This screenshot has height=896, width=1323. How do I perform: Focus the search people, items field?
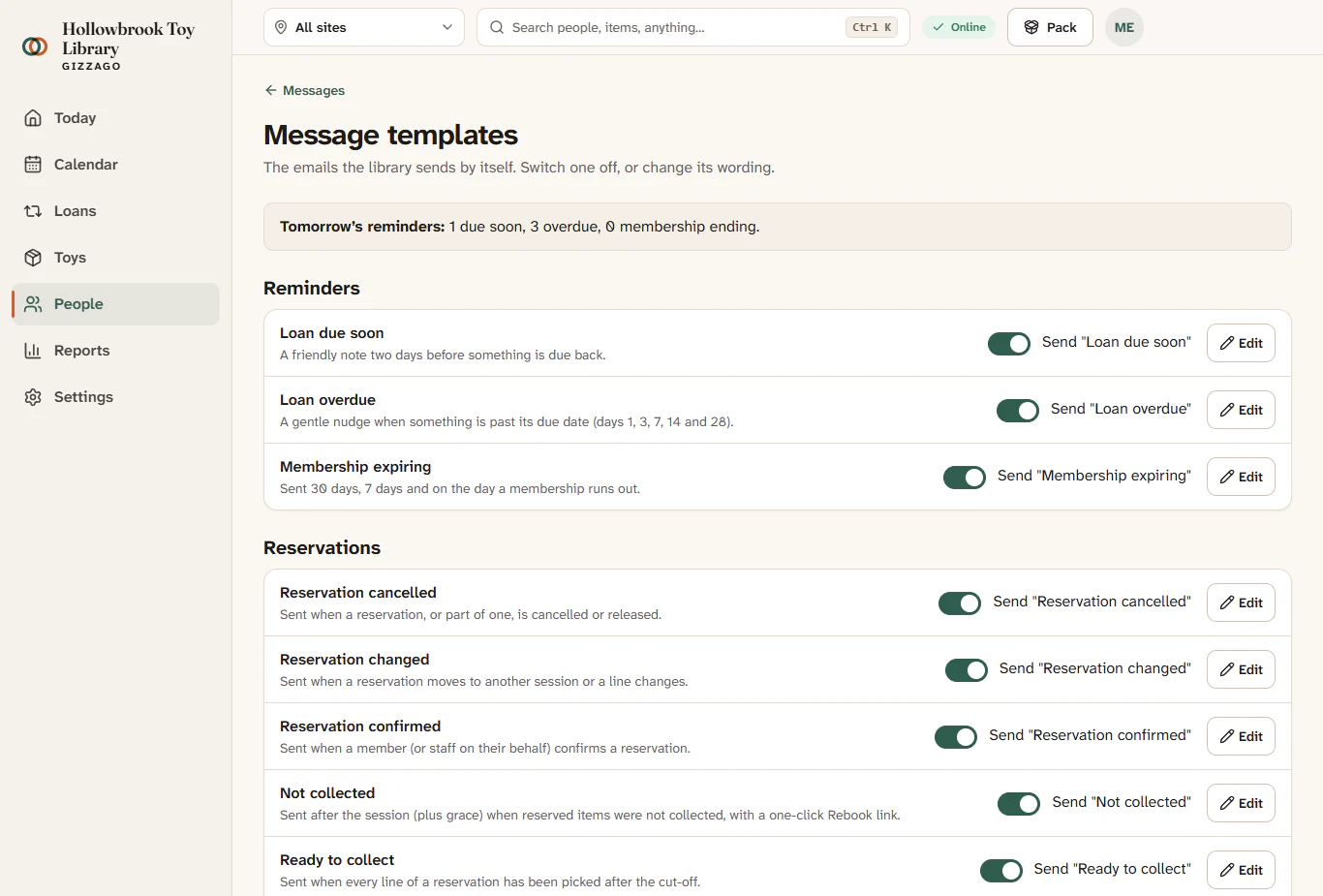pos(693,27)
